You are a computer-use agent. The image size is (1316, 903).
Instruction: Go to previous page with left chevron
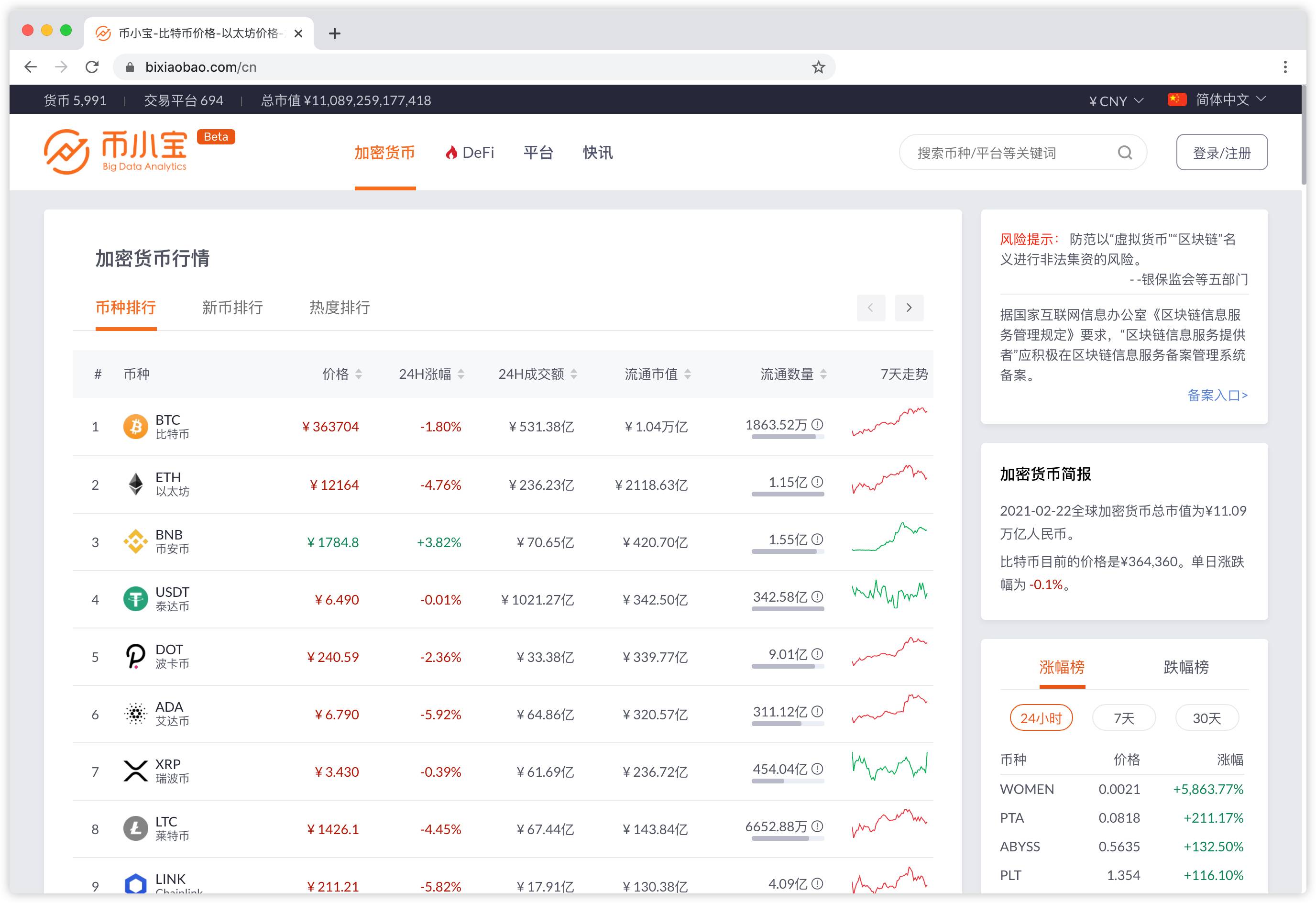tap(870, 308)
